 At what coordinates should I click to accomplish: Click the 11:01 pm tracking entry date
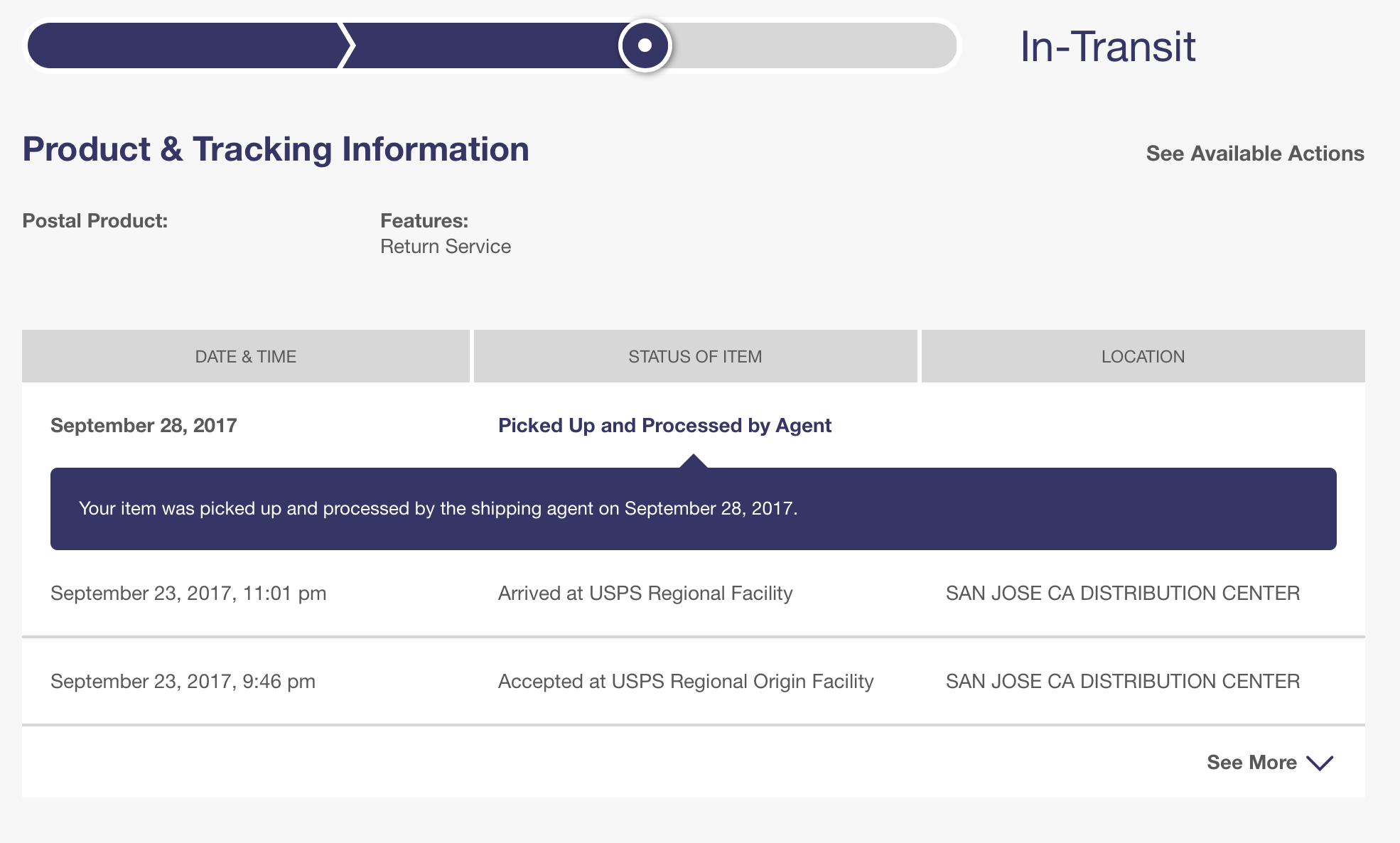point(188,593)
